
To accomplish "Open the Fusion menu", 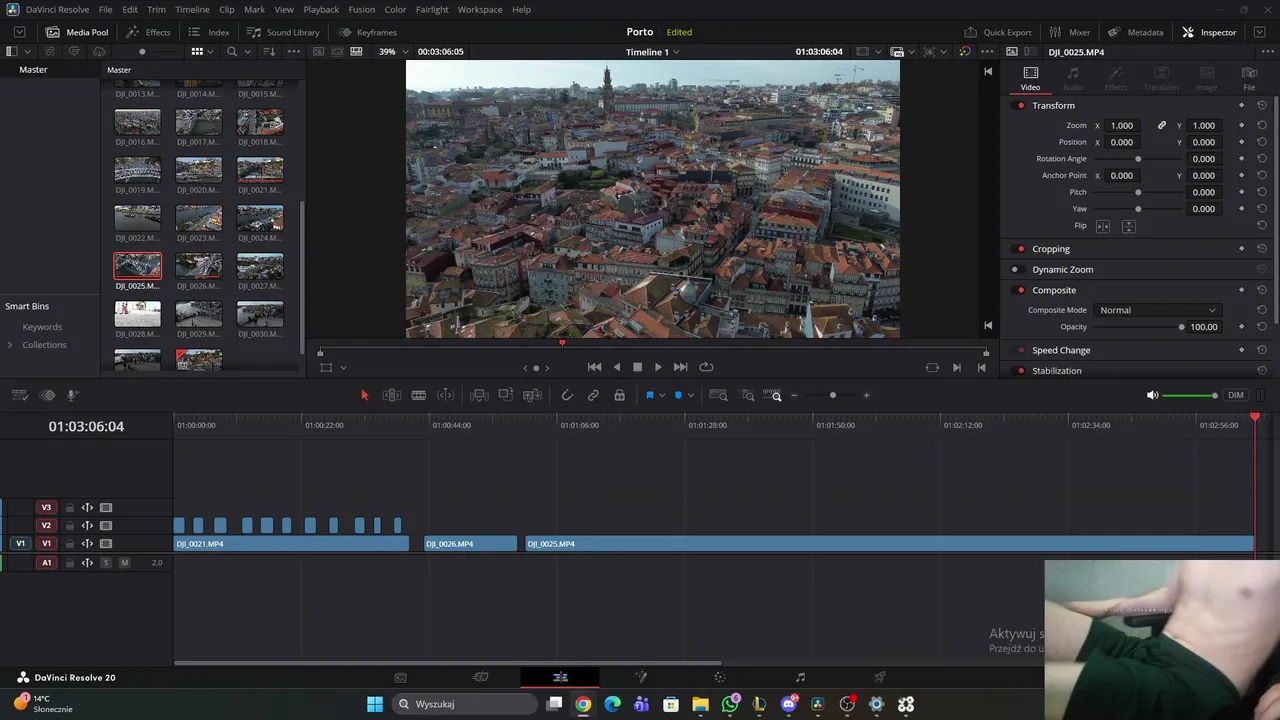I will coord(362,9).
